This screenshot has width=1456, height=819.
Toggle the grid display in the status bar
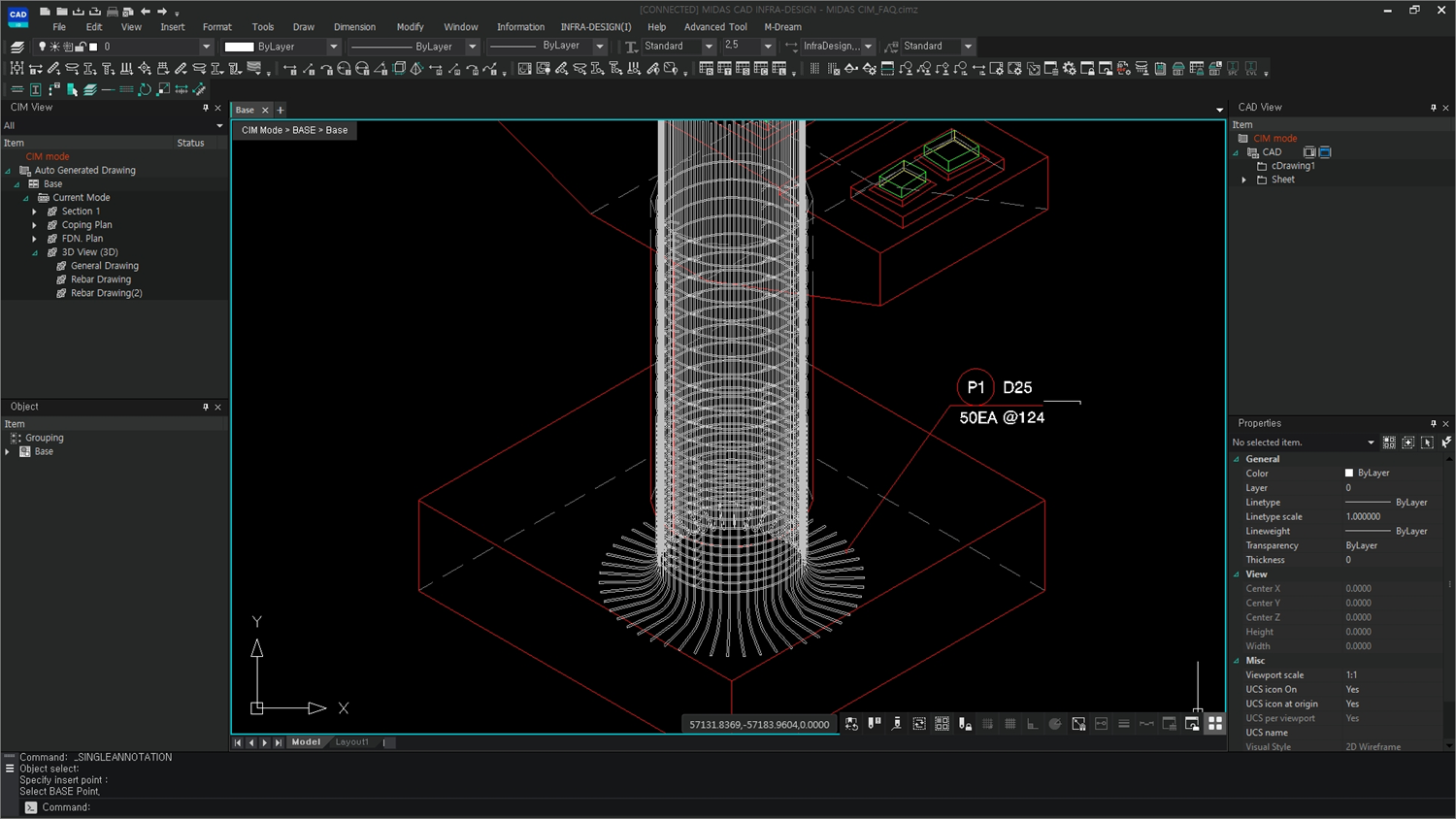1009,724
